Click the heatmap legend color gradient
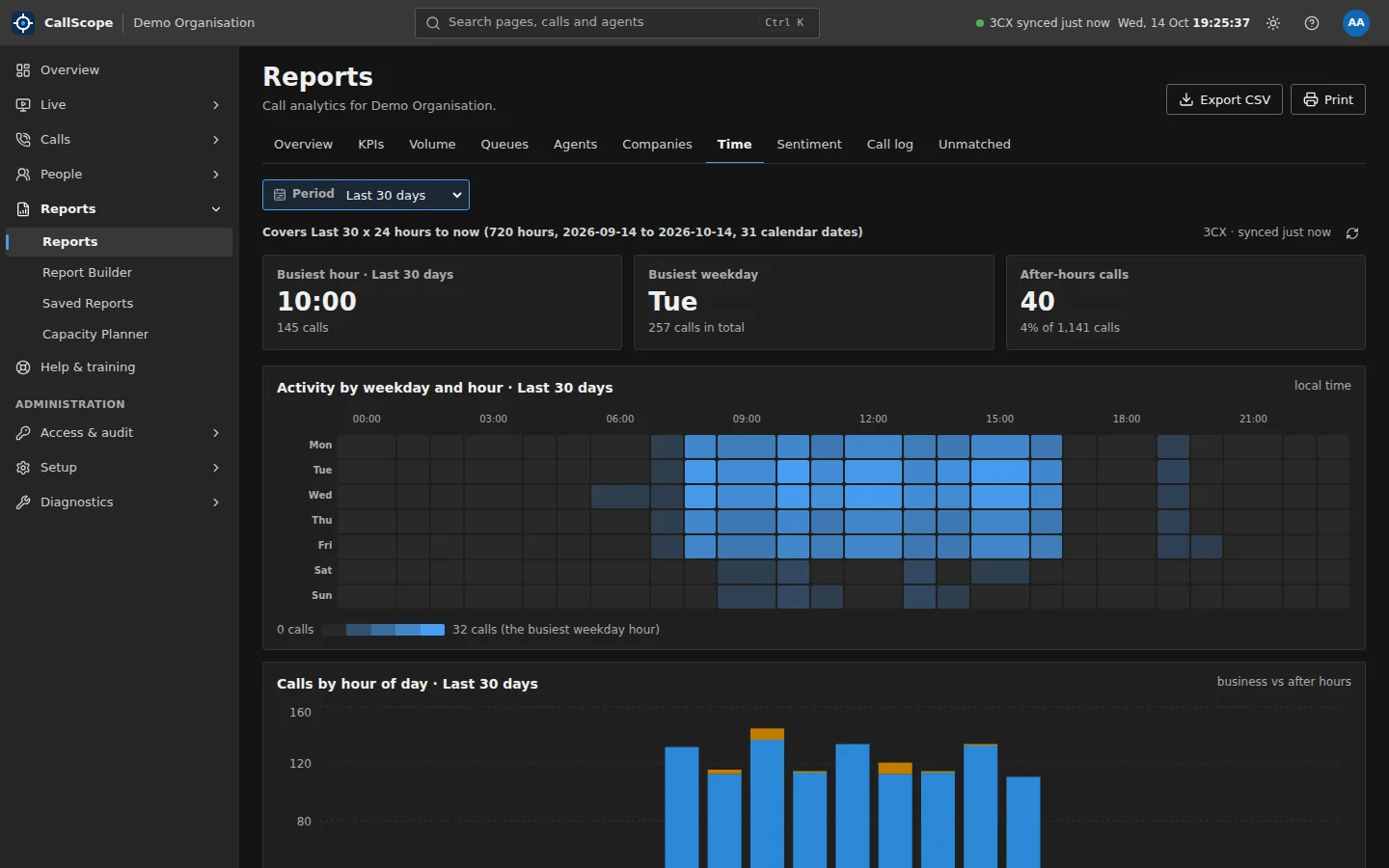 384,630
